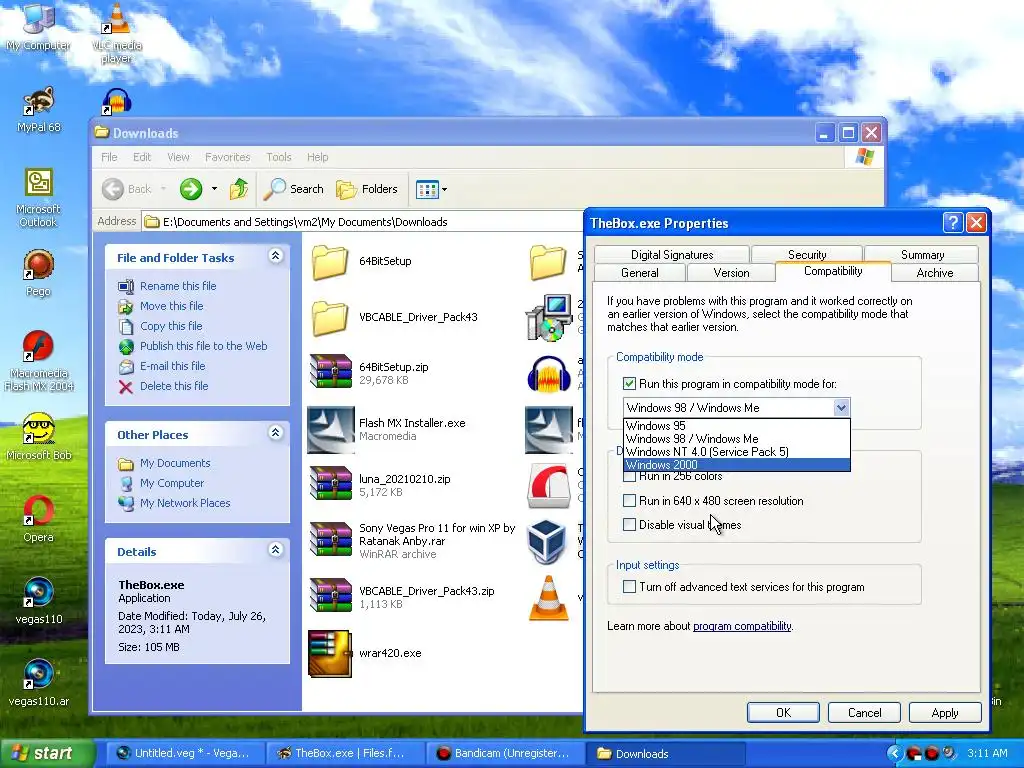Toggle Run in compatibility mode checkbox

[x=629, y=383]
